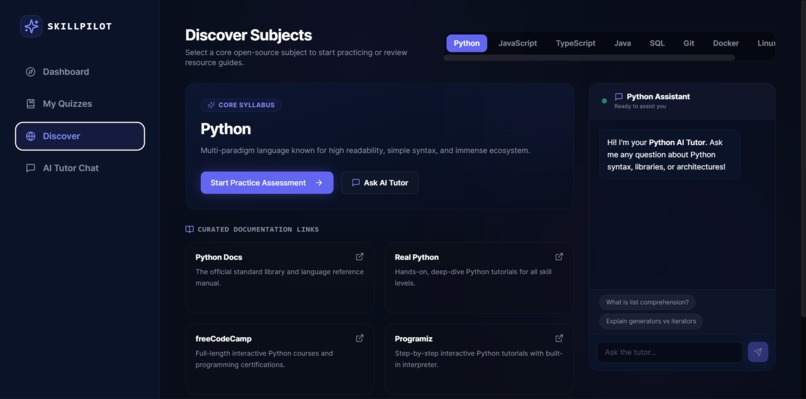Open the Programiz resource card

point(479,359)
